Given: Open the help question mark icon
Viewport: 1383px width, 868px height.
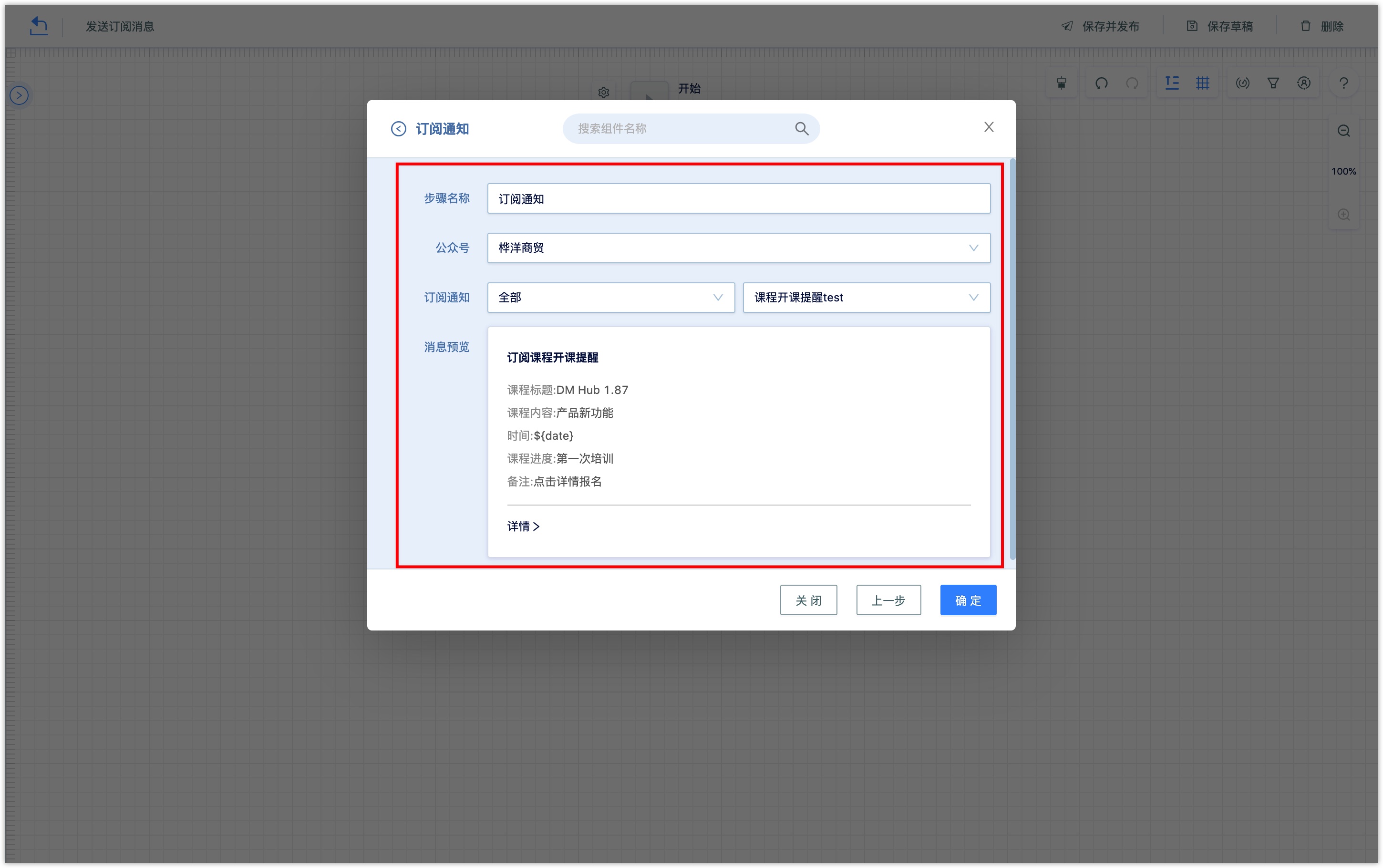Looking at the screenshot, I should [x=1343, y=83].
